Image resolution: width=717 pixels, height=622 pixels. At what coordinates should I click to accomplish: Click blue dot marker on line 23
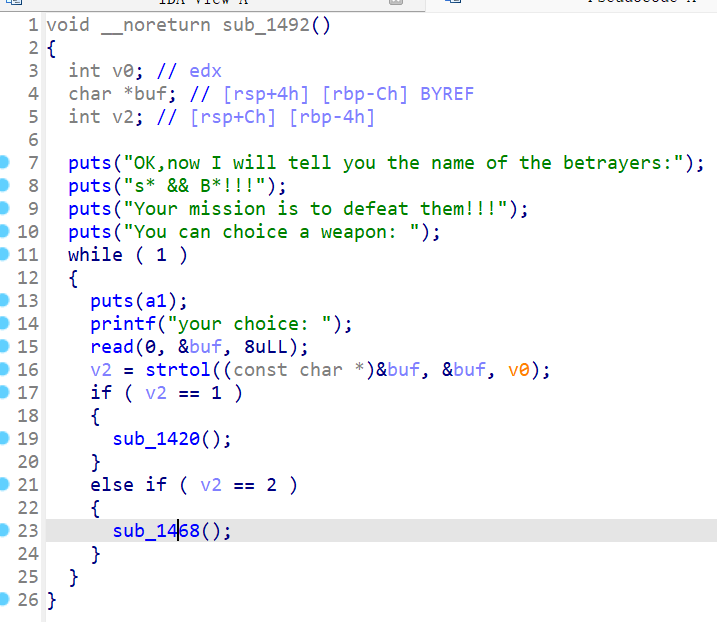(x=6, y=530)
